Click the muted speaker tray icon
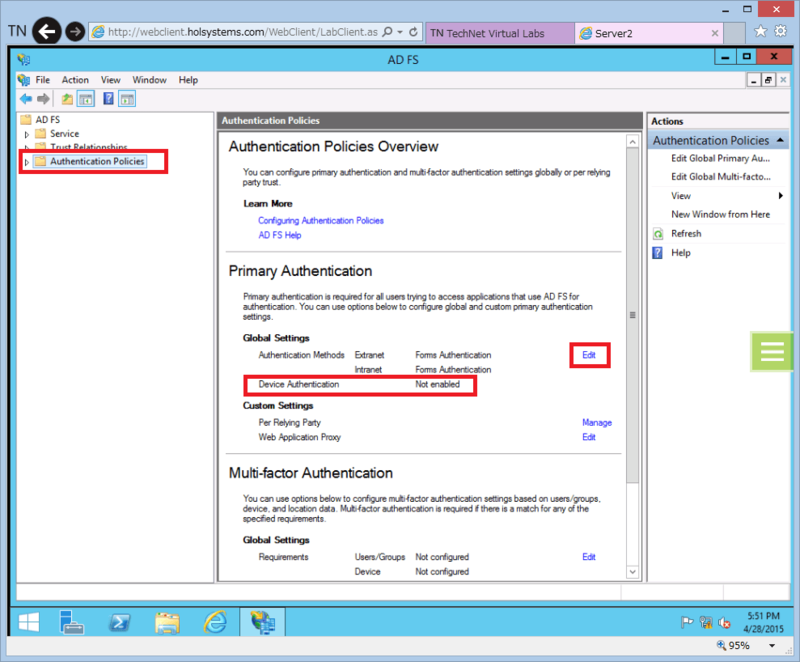The height and width of the screenshot is (662, 800). [724, 622]
